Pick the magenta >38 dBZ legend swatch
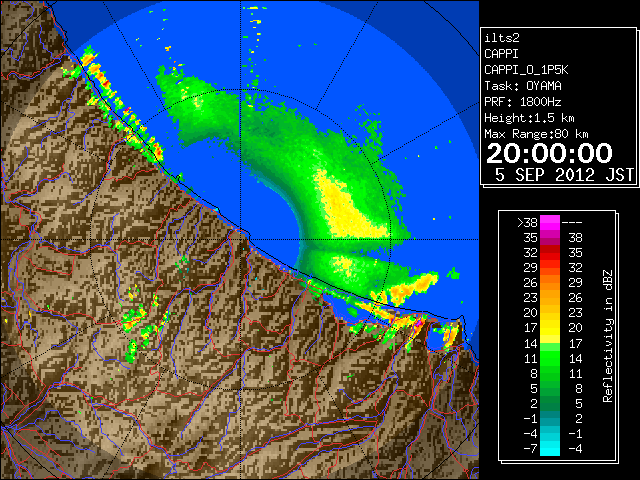640x480 pixels. [550, 222]
